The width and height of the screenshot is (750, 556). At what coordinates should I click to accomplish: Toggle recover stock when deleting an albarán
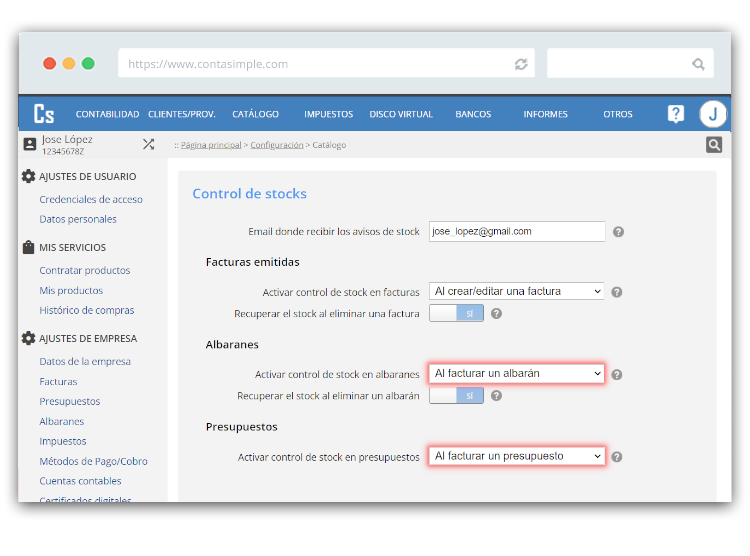tap(456, 395)
